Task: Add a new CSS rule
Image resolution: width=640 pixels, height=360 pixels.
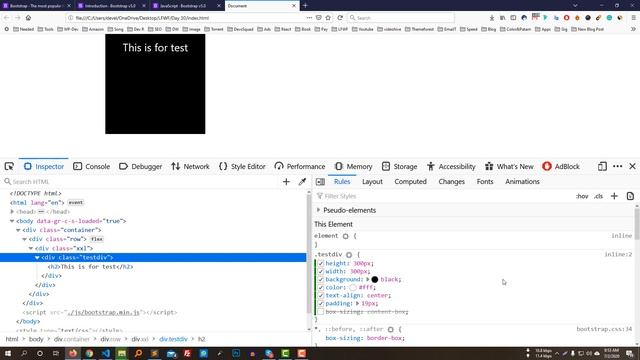Action: [x=614, y=196]
